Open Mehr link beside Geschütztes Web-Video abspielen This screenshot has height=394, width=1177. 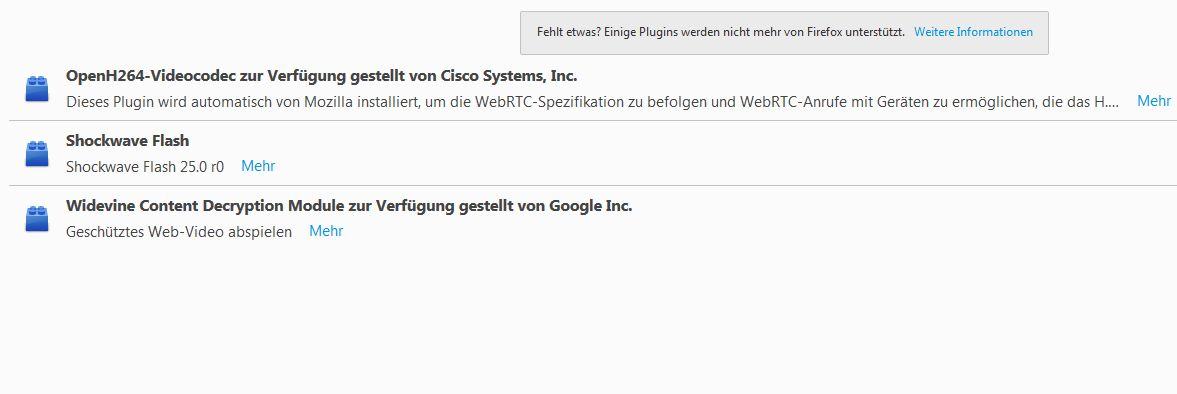(326, 230)
